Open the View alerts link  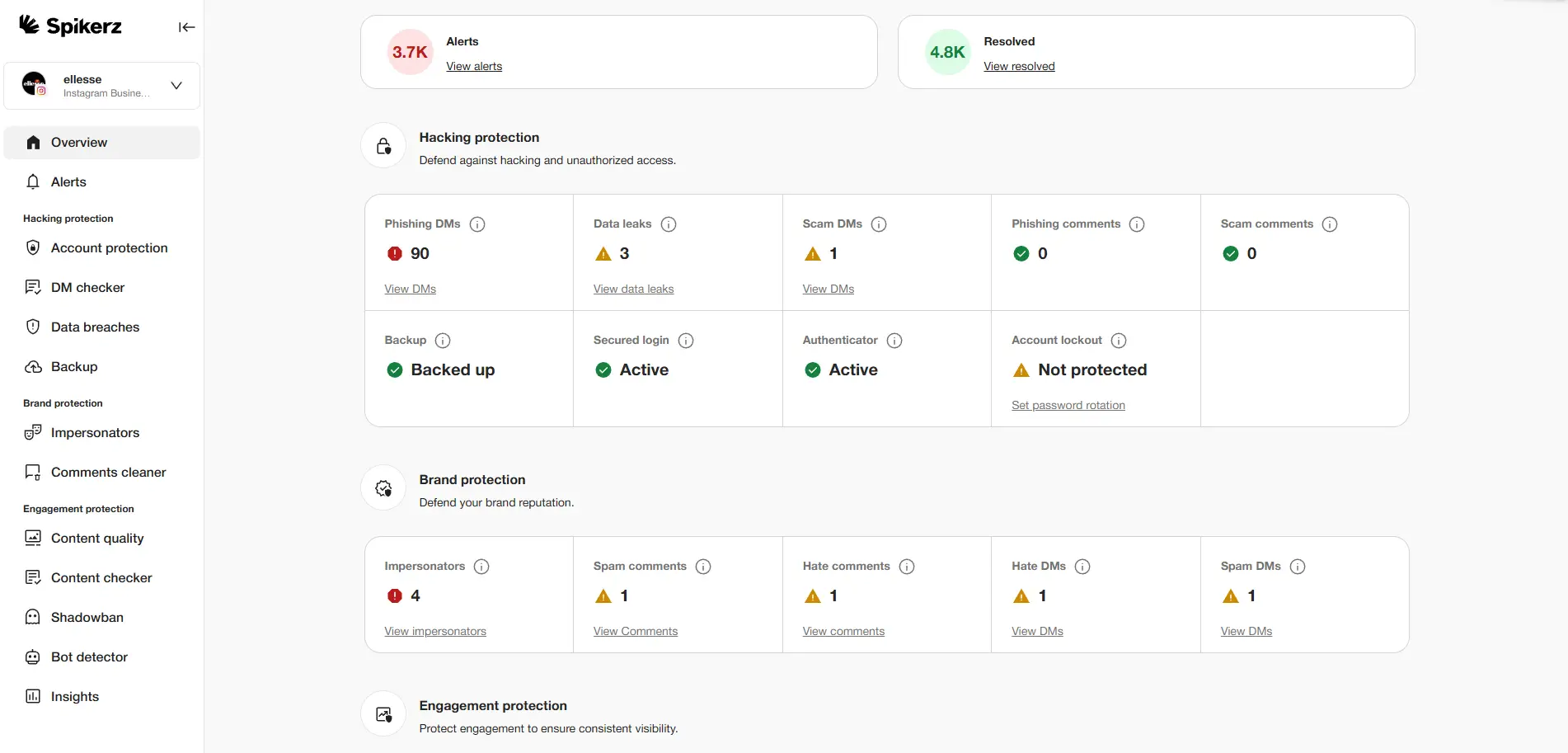(474, 66)
